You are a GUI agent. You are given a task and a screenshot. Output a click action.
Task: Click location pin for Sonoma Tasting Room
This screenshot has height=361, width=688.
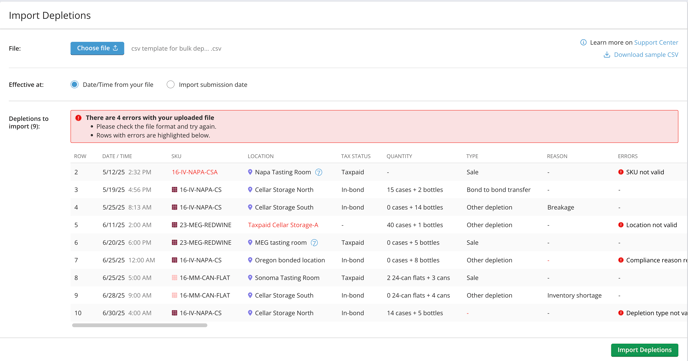250,278
